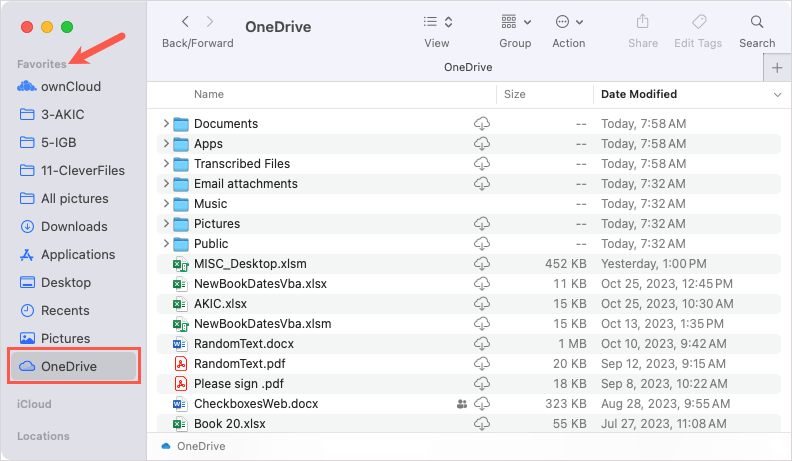792x461 pixels.
Task: Expand the Transcribed Files folder arrow
Action: pos(166,164)
